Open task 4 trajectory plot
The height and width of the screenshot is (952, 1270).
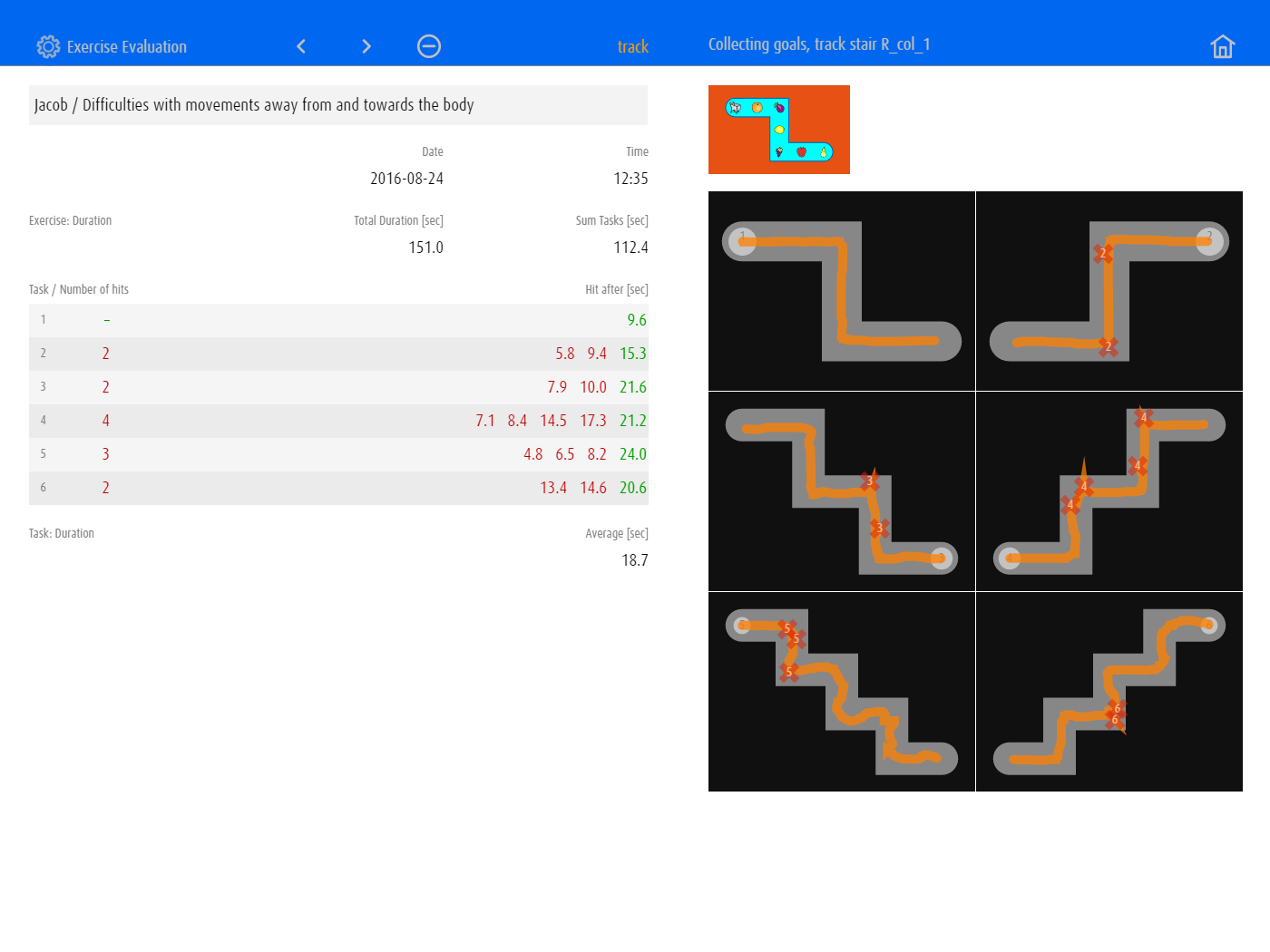(x=1109, y=491)
